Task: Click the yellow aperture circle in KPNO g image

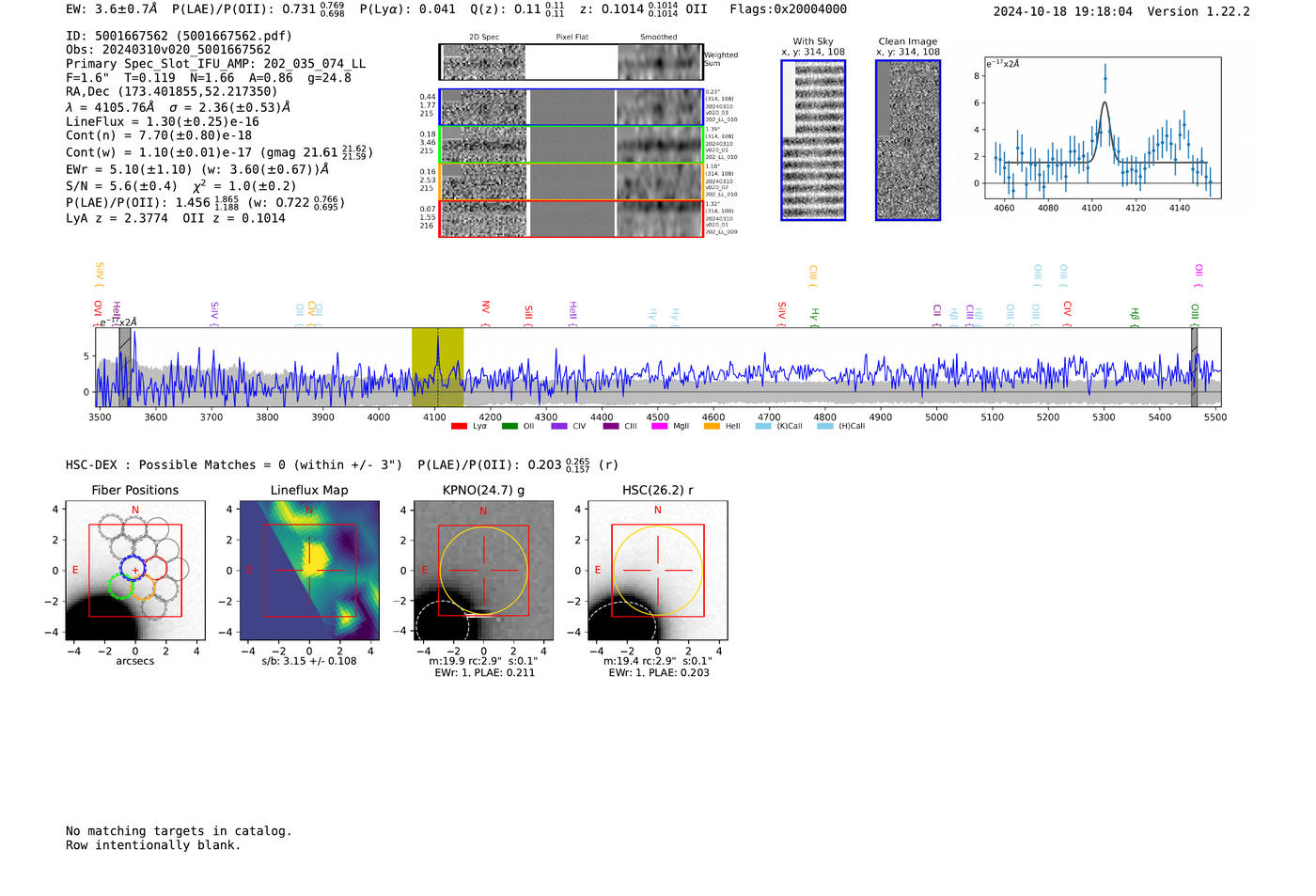Action: pos(483,571)
